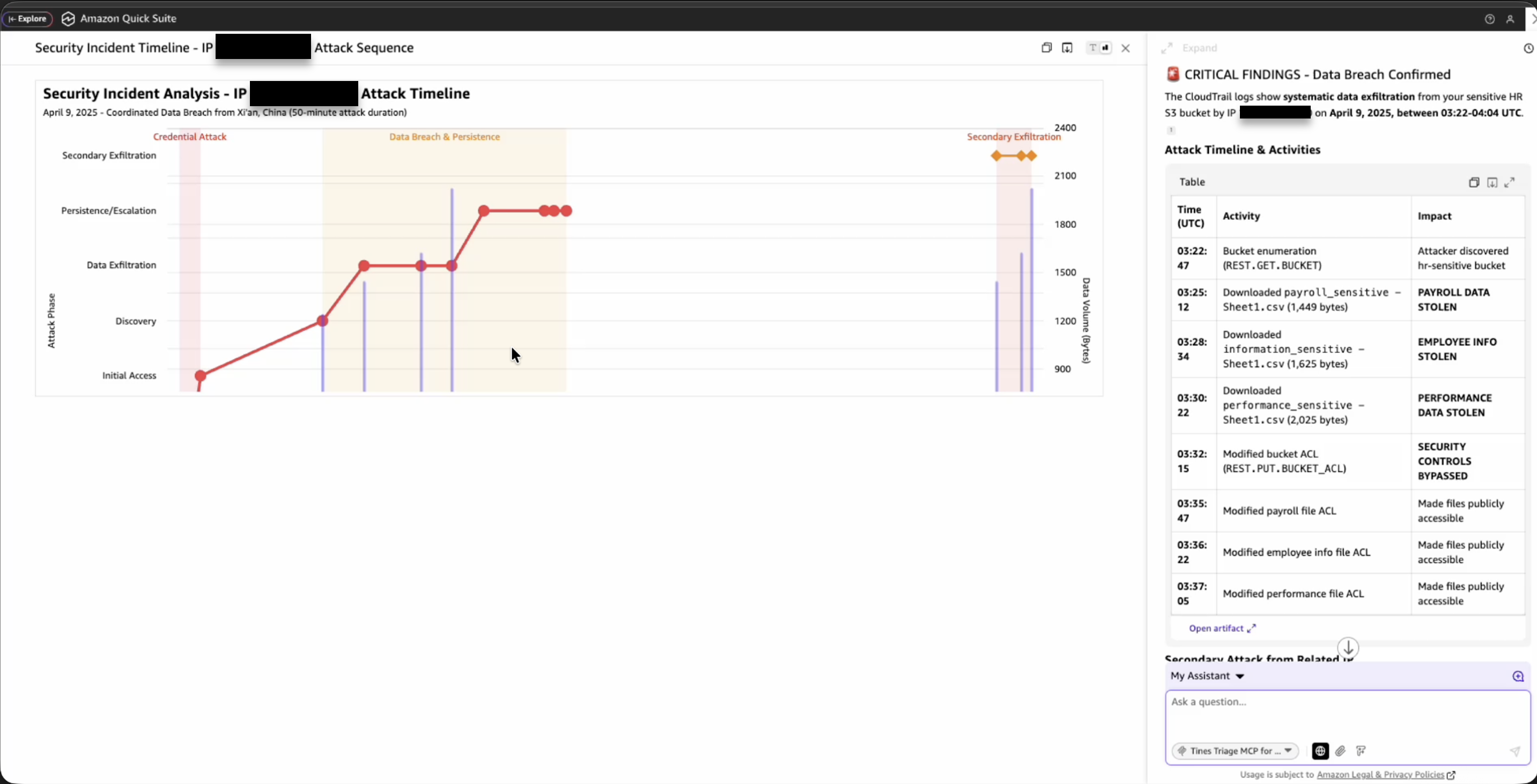Attach a file to the assistant message
Image resolution: width=1537 pixels, height=784 pixels.
1341,751
